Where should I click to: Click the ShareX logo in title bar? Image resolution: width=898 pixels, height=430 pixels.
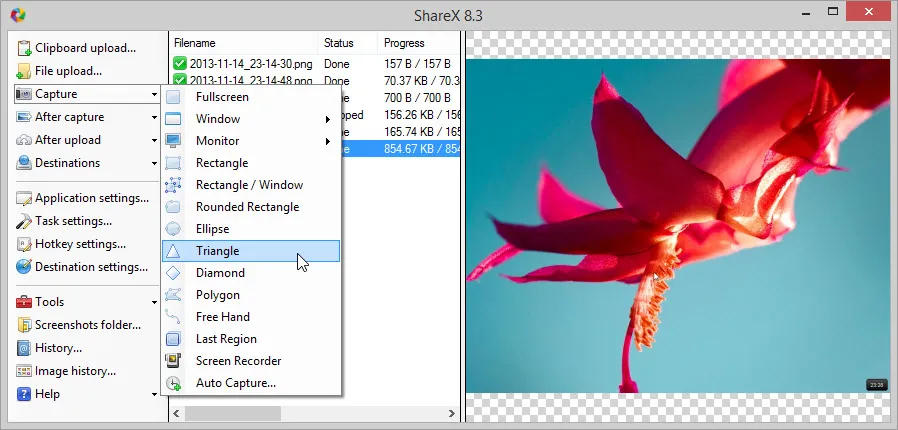coord(18,14)
